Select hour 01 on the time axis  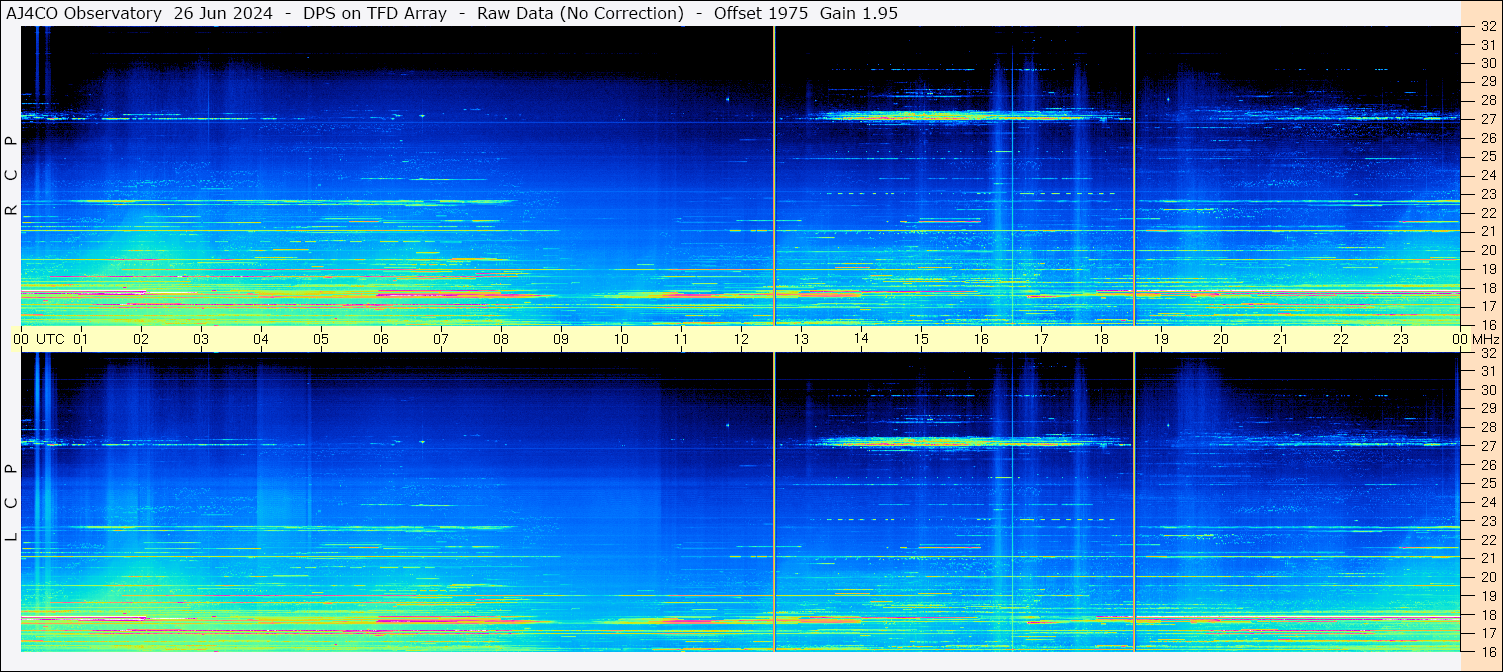point(81,339)
